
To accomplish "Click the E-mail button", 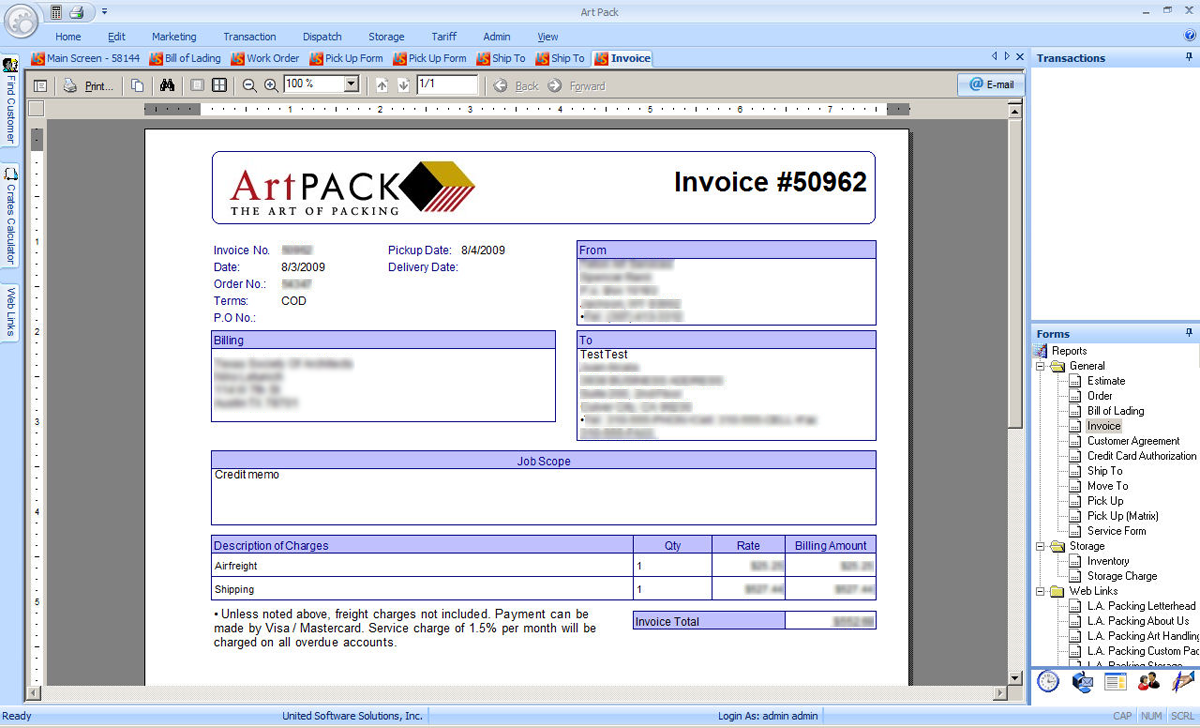I will (991, 85).
